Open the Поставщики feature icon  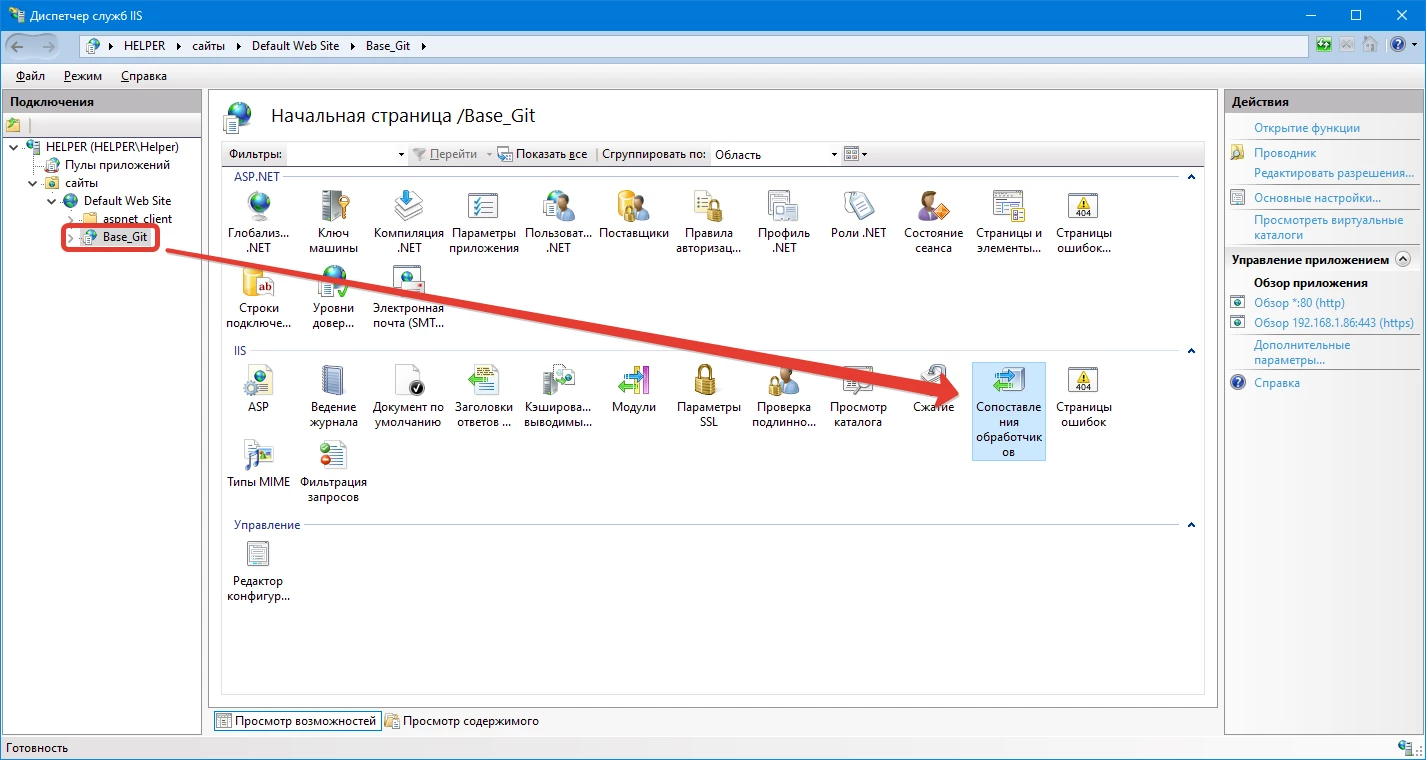click(634, 214)
